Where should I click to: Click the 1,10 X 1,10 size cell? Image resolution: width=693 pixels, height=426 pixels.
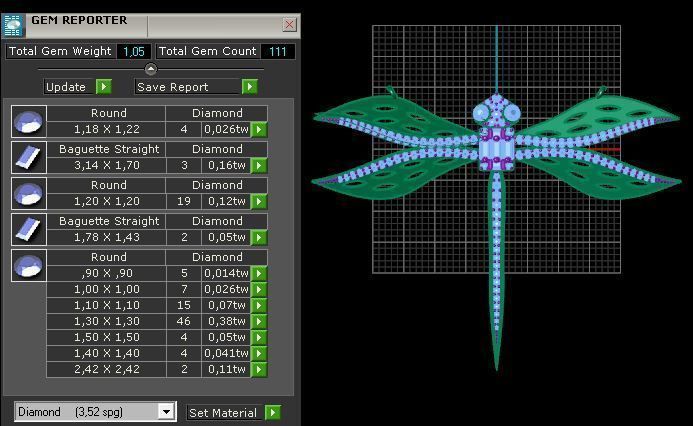click(107, 305)
